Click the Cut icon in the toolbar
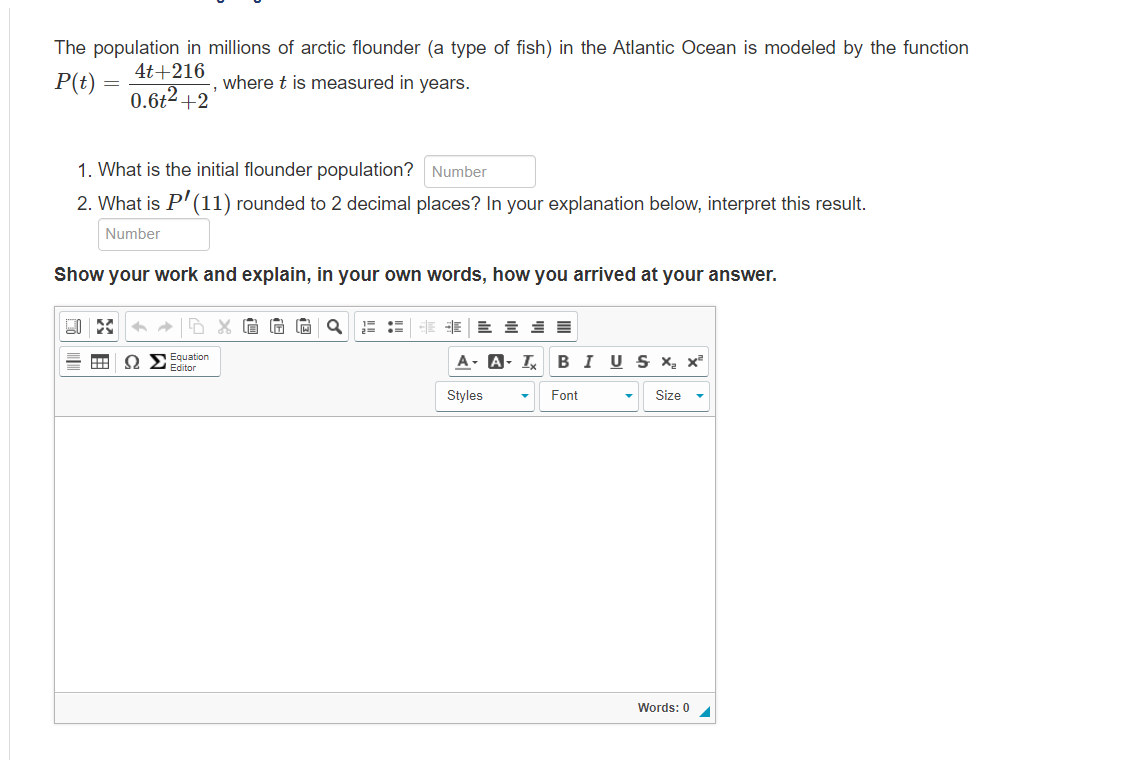Screen dimensions: 1145x769 [224, 327]
